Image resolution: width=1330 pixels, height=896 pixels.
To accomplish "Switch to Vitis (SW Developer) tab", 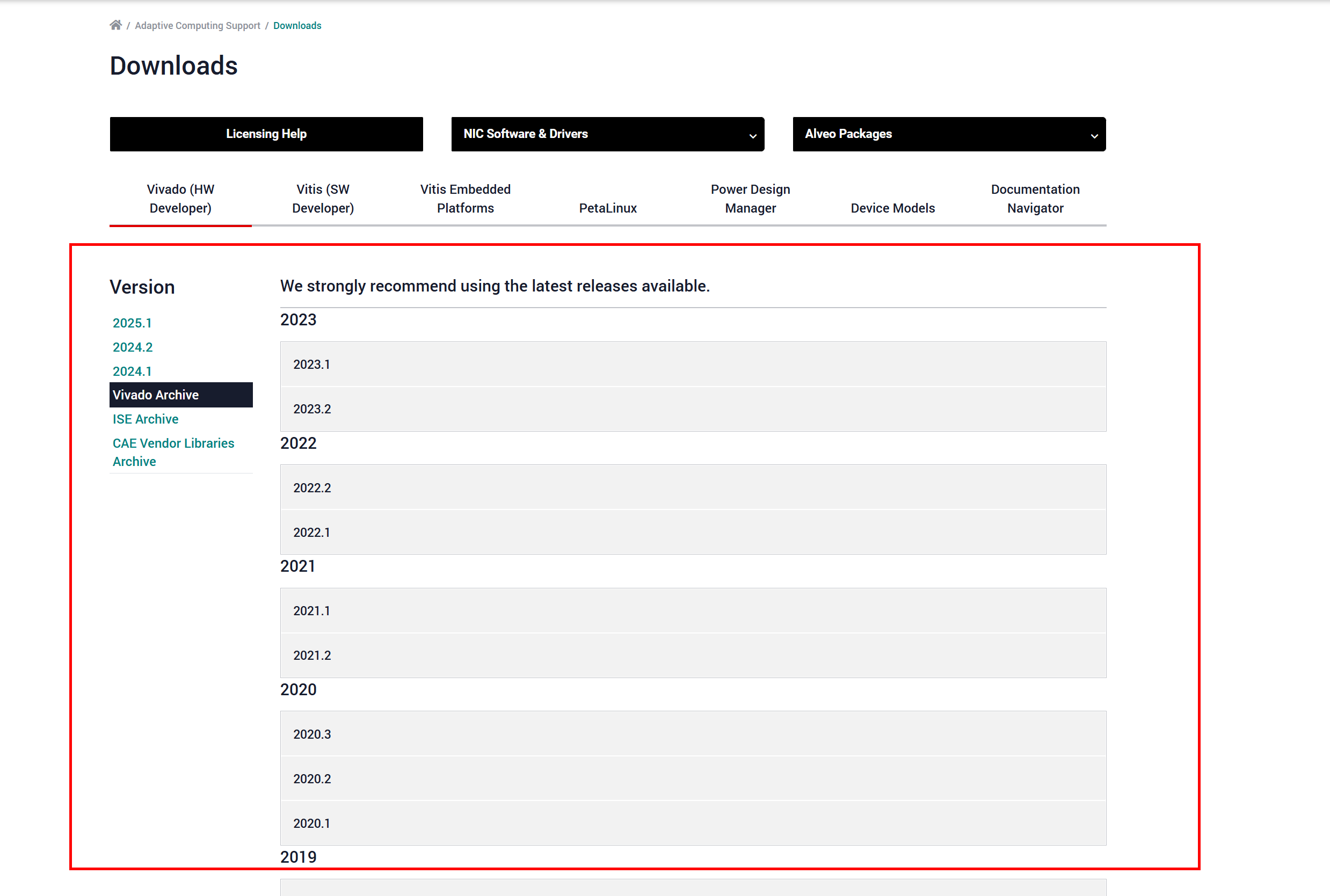I will point(323,199).
